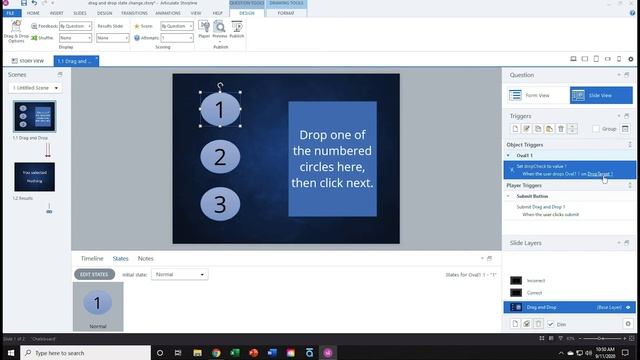
Task: Switch to the Notes tab
Action: (x=145, y=258)
